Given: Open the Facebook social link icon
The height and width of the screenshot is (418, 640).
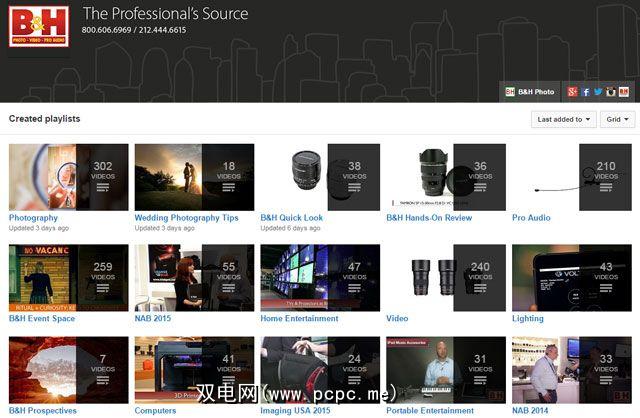Looking at the screenshot, I should click(586, 92).
